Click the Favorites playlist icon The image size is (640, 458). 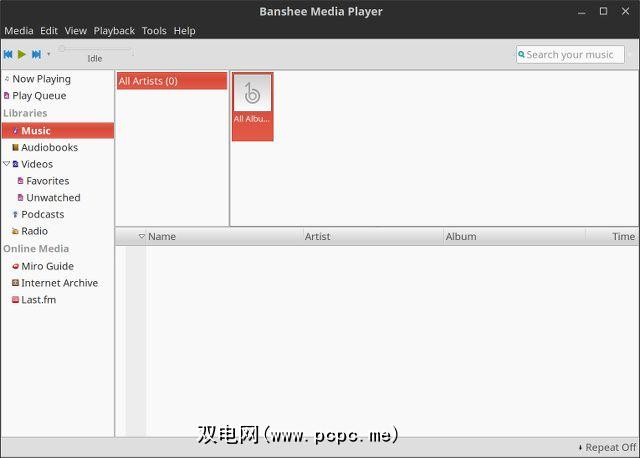20,181
